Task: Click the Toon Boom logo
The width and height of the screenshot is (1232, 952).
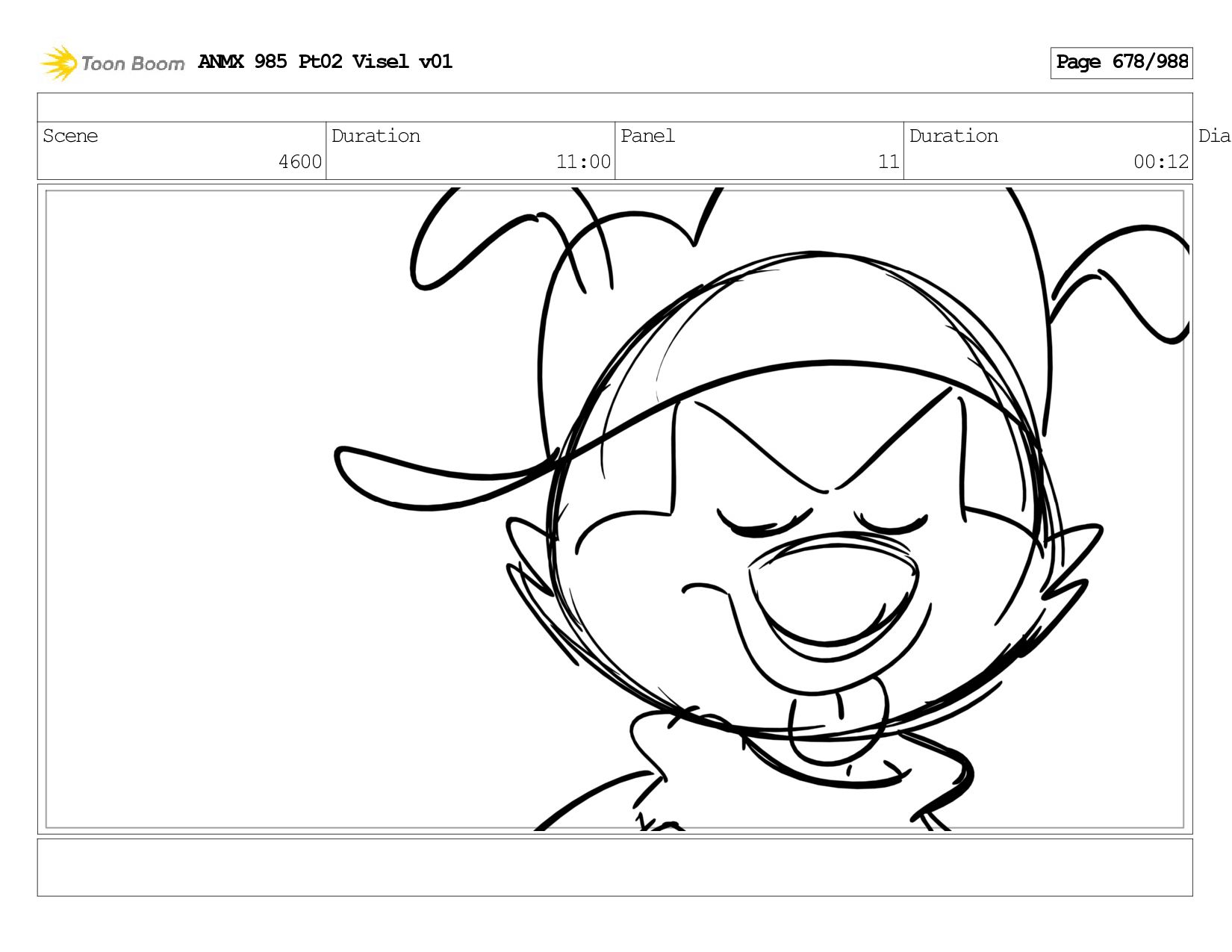Action: tap(112, 63)
